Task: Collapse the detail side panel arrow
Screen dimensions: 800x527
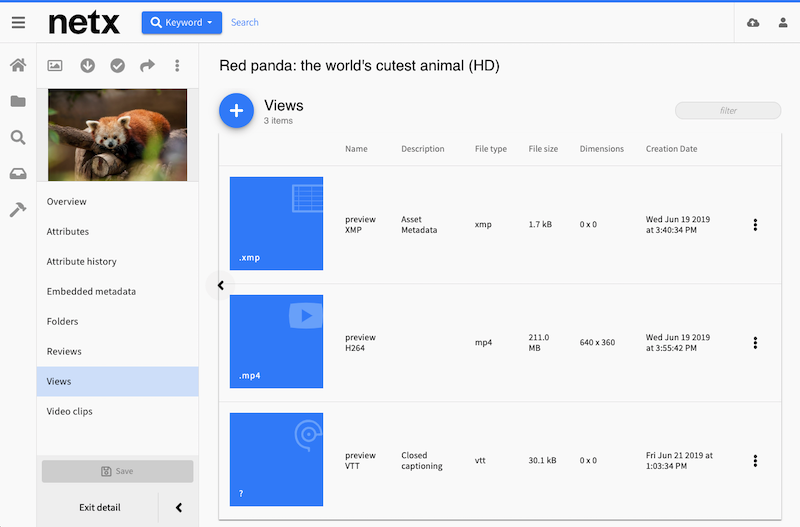Action: point(220,285)
